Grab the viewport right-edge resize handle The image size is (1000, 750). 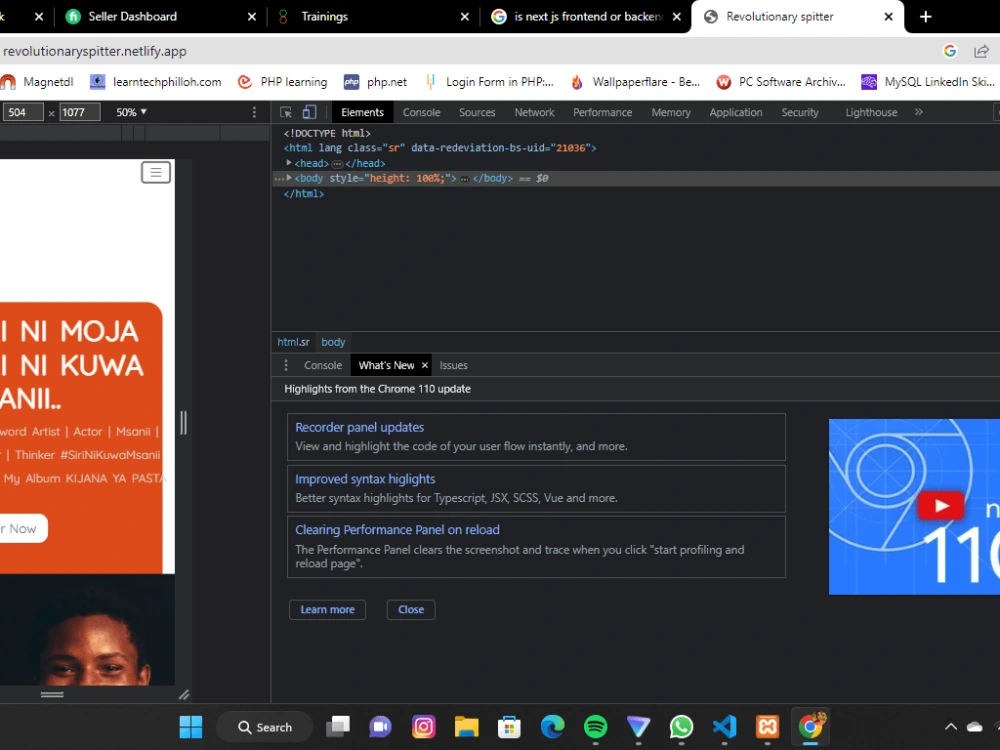(184, 422)
